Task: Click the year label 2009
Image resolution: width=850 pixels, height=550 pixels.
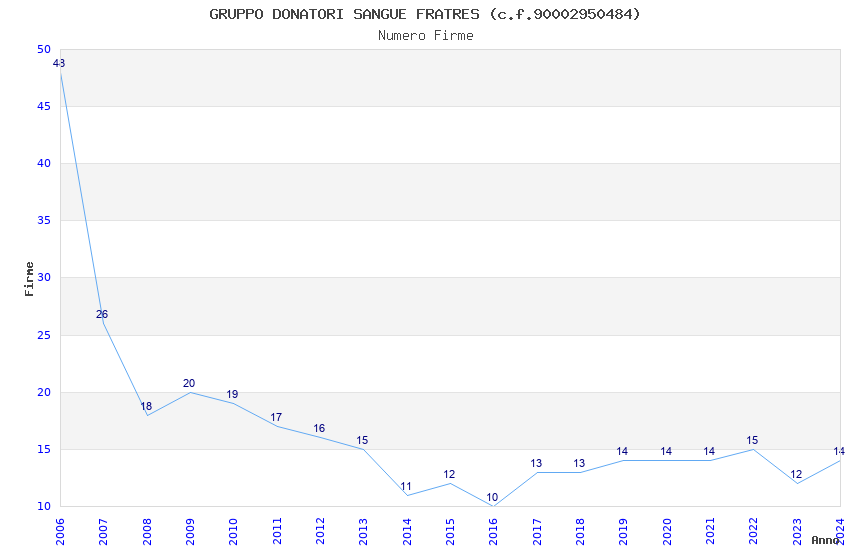Action: [x=190, y=531]
